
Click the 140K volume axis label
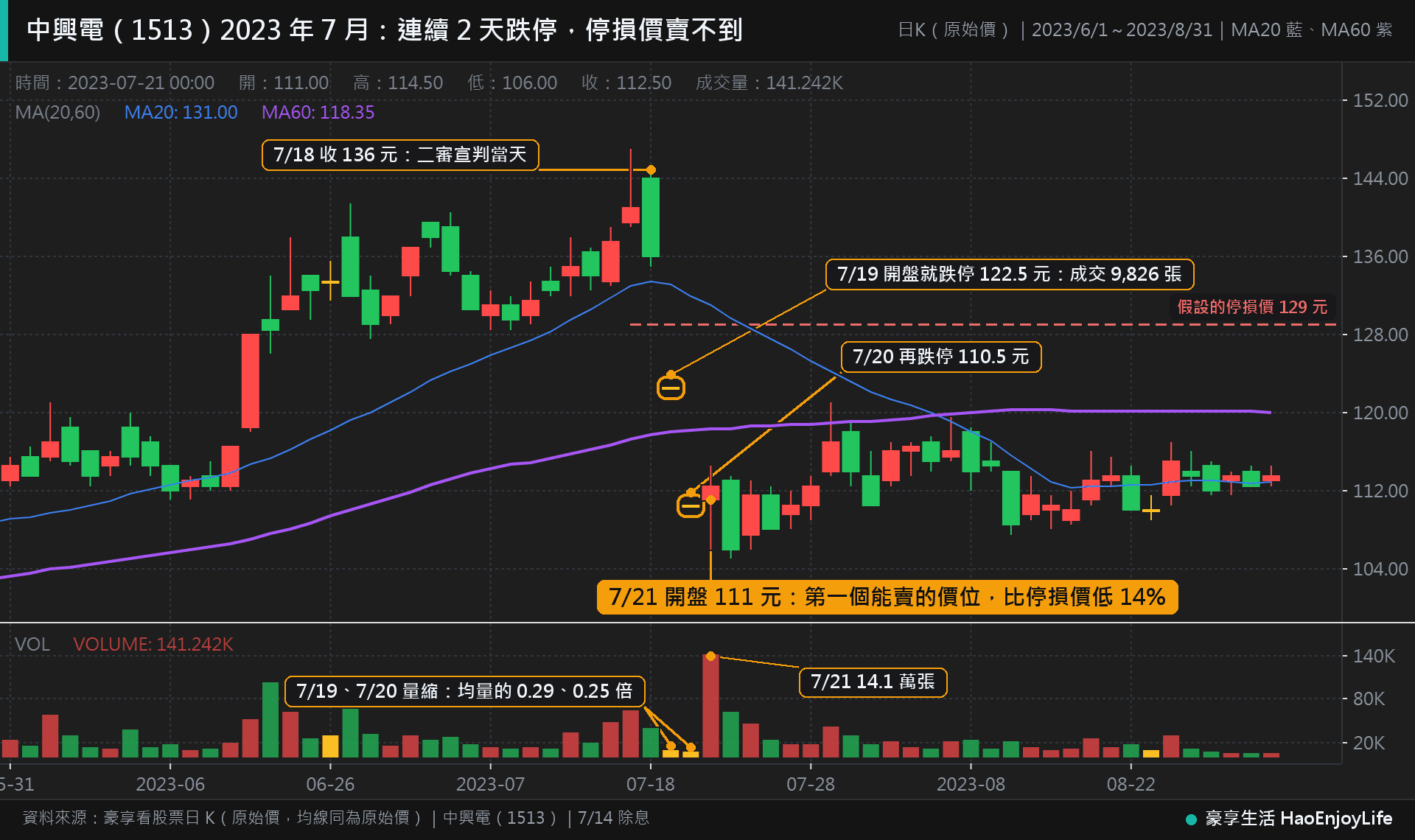(1374, 656)
